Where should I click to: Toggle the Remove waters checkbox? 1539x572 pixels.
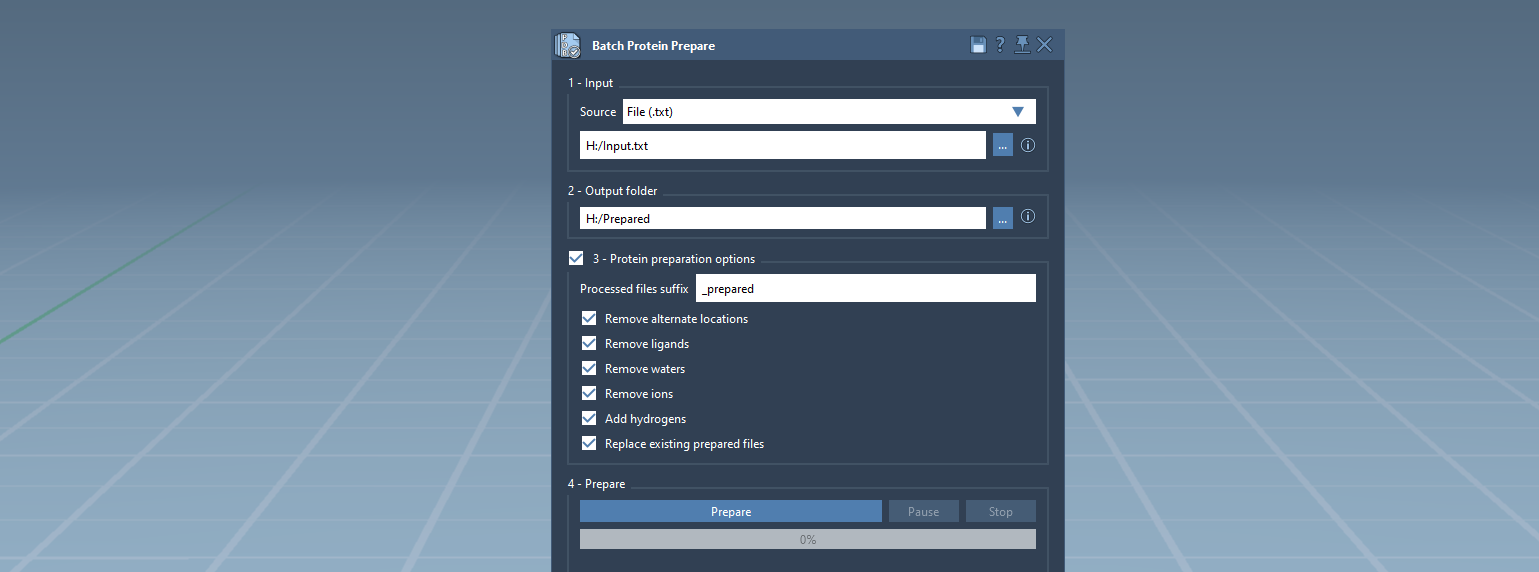tap(589, 369)
